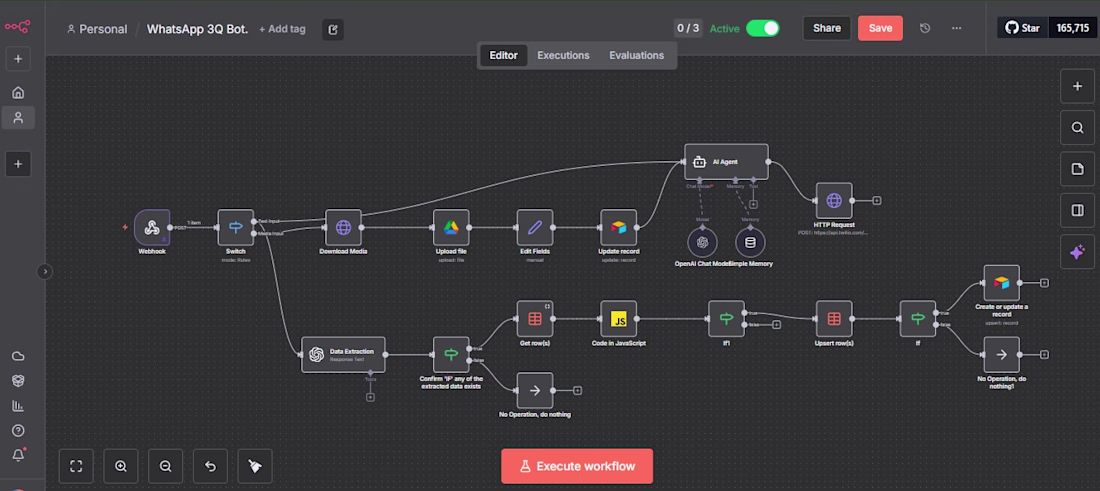Screen dimensions: 1100x491
Task: Add a node after Create or update a record
Action: coord(1045,283)
